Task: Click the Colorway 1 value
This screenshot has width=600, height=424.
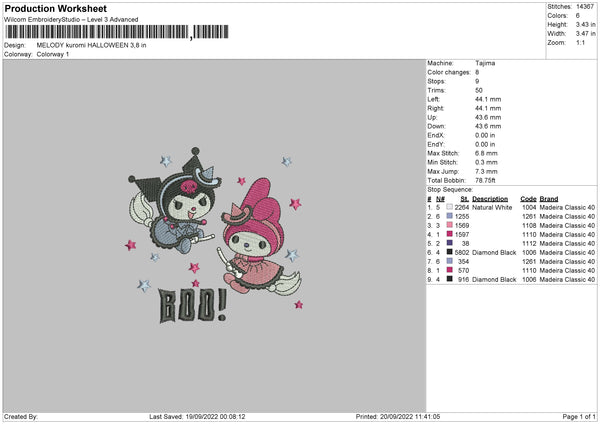Action: tap(53, 54)
